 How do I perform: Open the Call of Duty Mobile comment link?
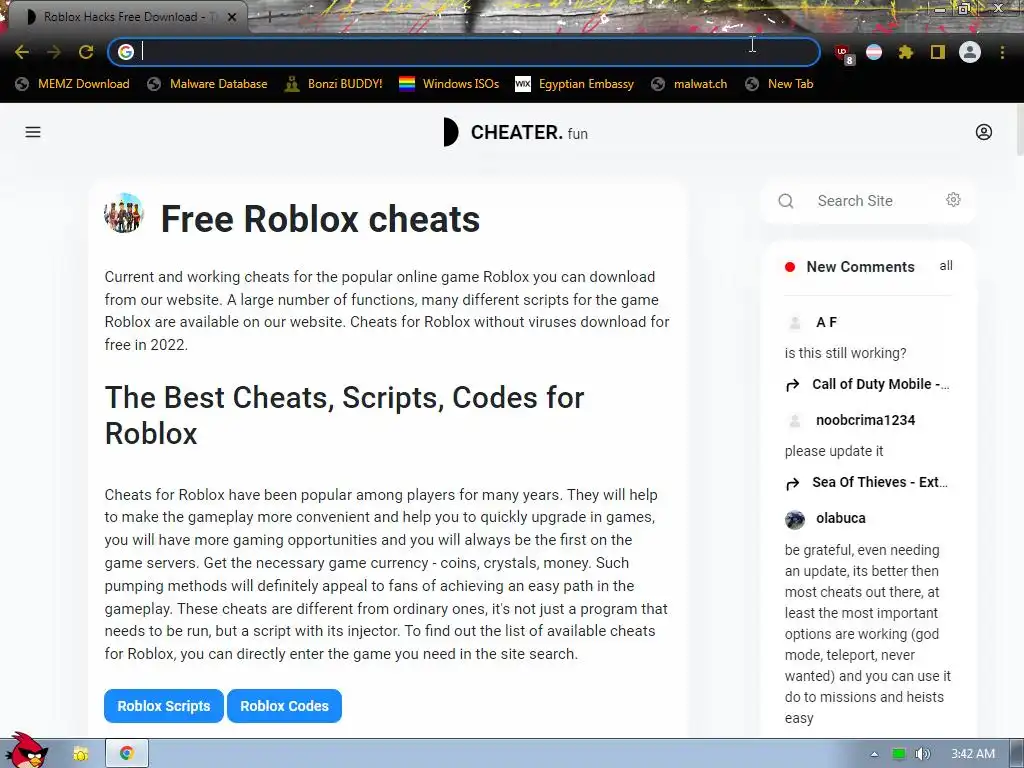pyautogui.click(x=880, y=384)
